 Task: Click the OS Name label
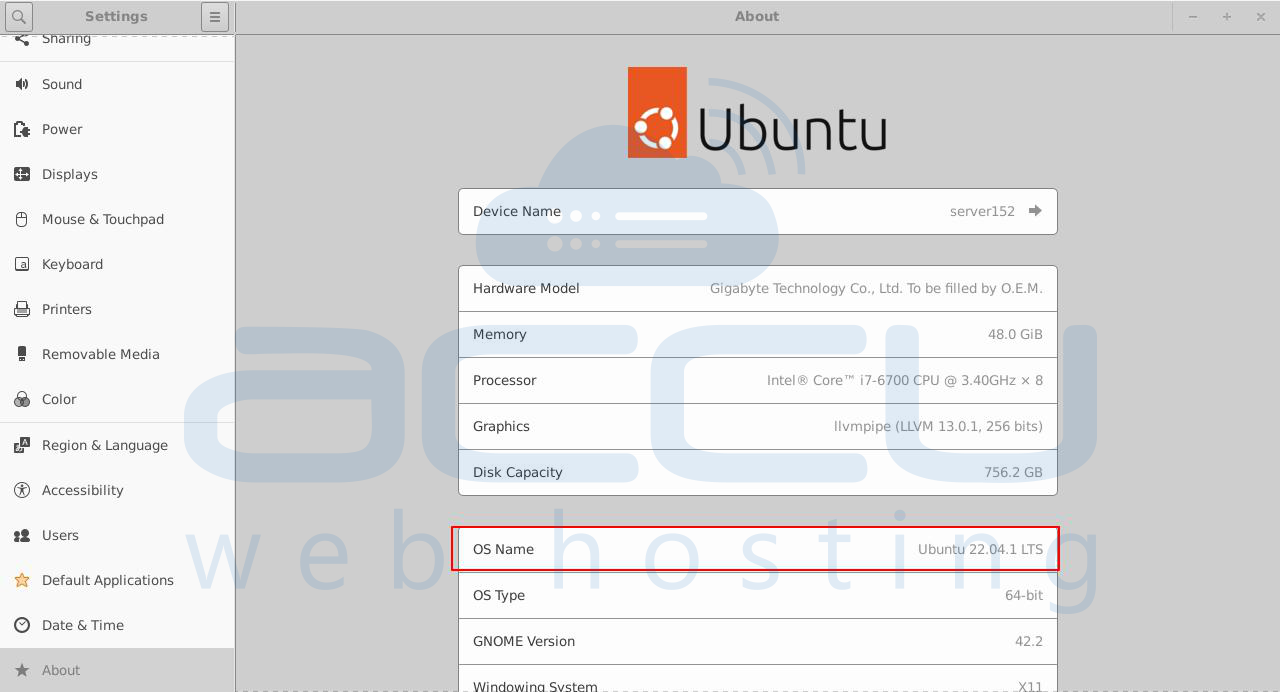tap(503, 549)
